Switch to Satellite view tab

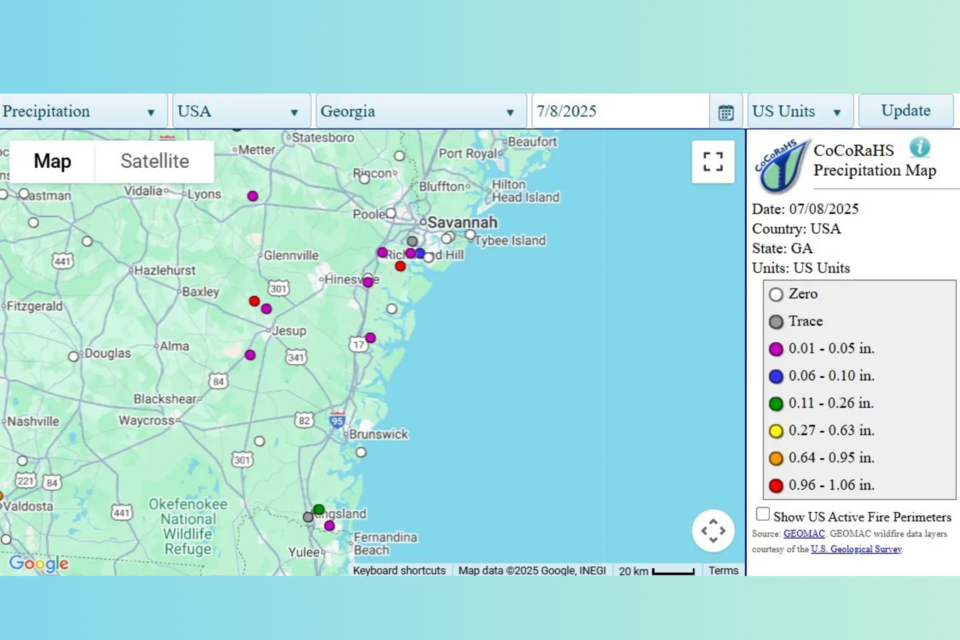pyautogui.click(x=155, y=161)
